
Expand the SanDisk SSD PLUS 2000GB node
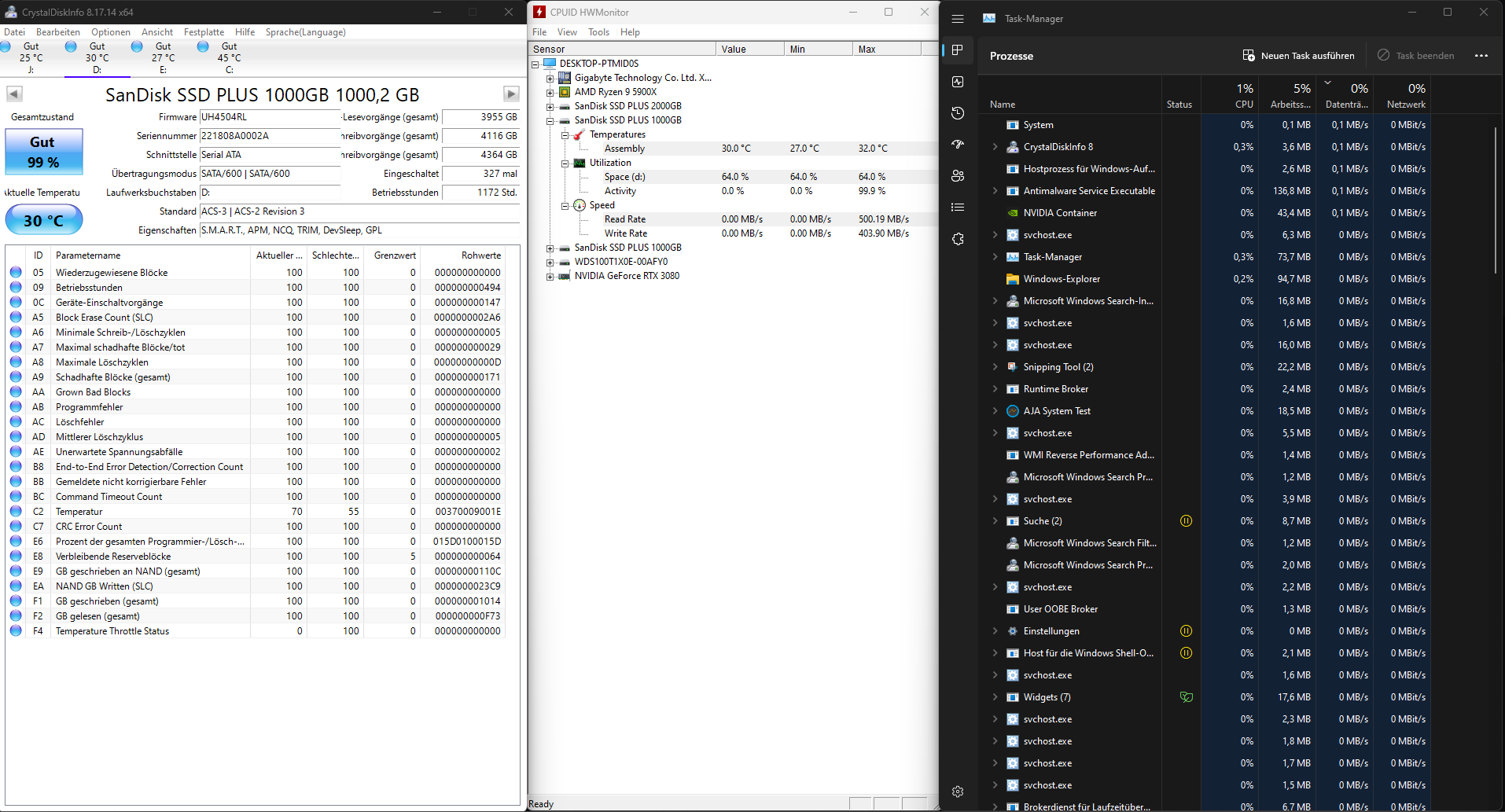click(550, 106)
